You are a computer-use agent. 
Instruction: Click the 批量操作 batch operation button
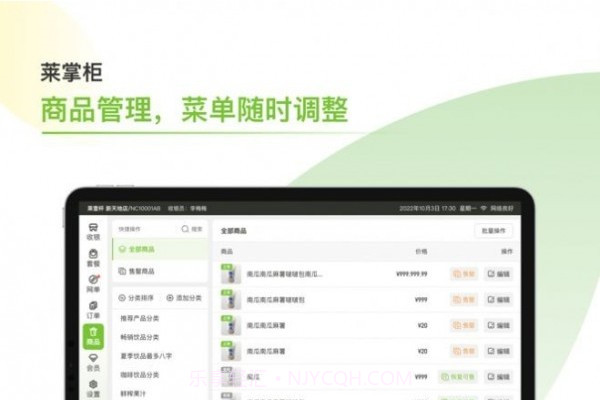point(494,231)
